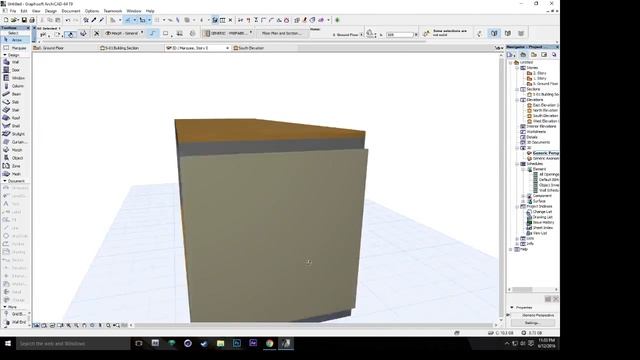Select Drawing List in Navigator tree
Image resolution: width=640 pixels, height=360 pixels.
539,217
